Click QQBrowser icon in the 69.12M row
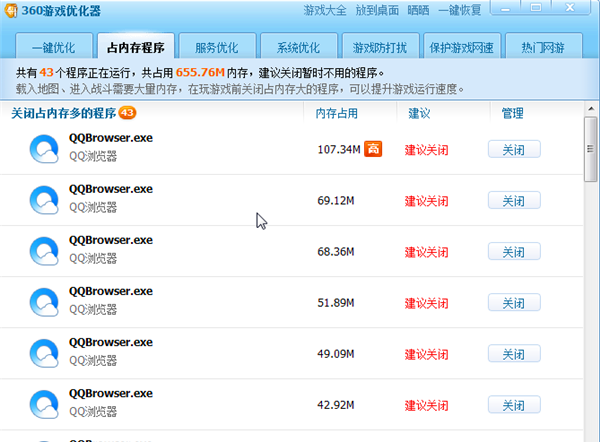Screen dimensions: 600x442 (x=44, y=200)
